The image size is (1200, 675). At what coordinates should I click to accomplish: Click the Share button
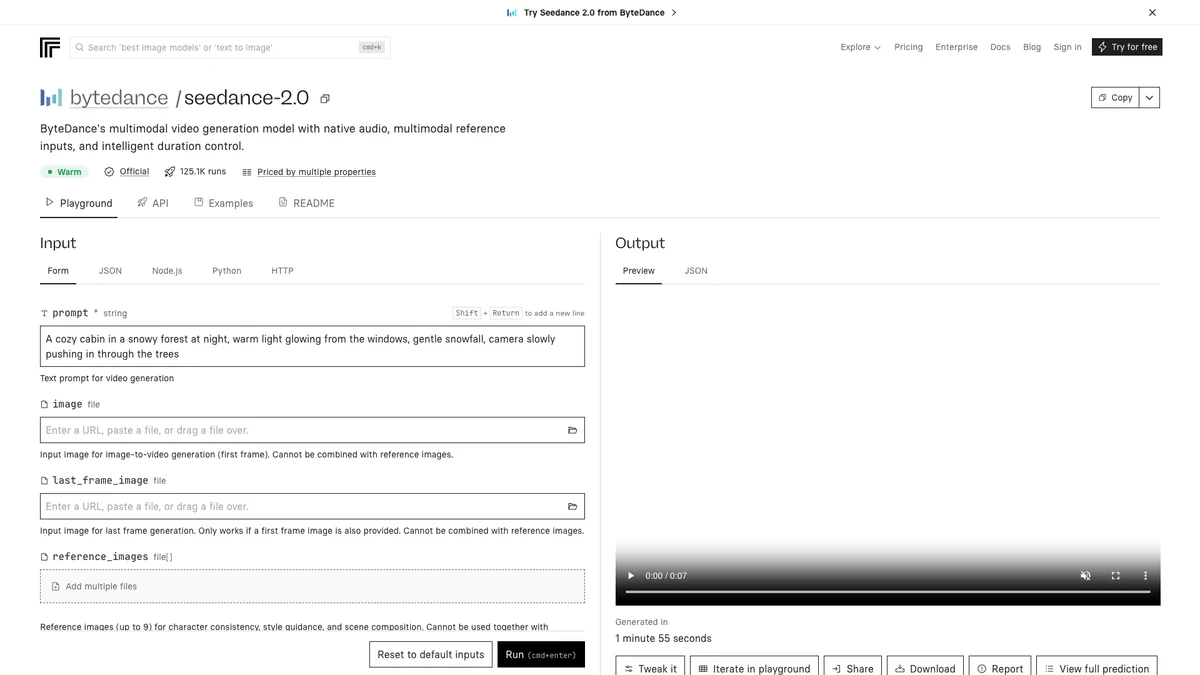[853, 668]
